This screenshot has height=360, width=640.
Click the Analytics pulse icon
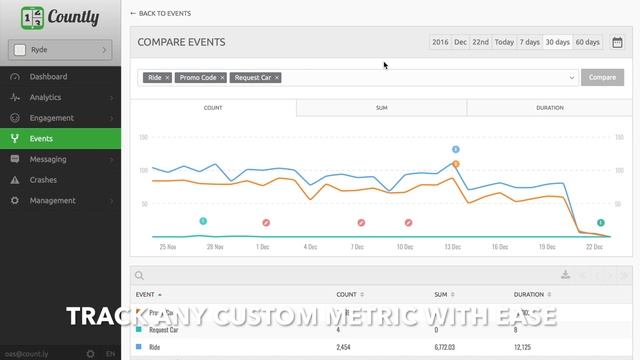(x=15, y=98)
